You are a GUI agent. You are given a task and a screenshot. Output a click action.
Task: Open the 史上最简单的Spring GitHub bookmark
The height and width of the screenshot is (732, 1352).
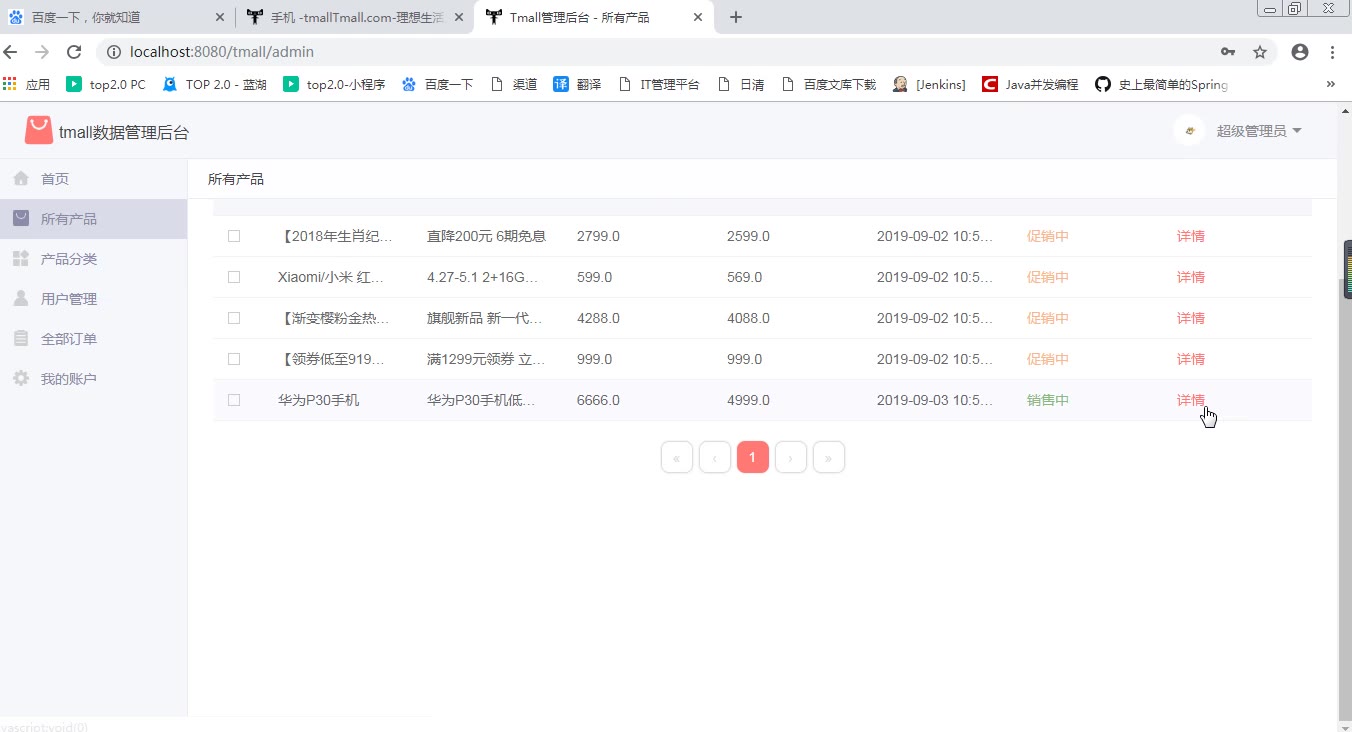pos(1161,85)
